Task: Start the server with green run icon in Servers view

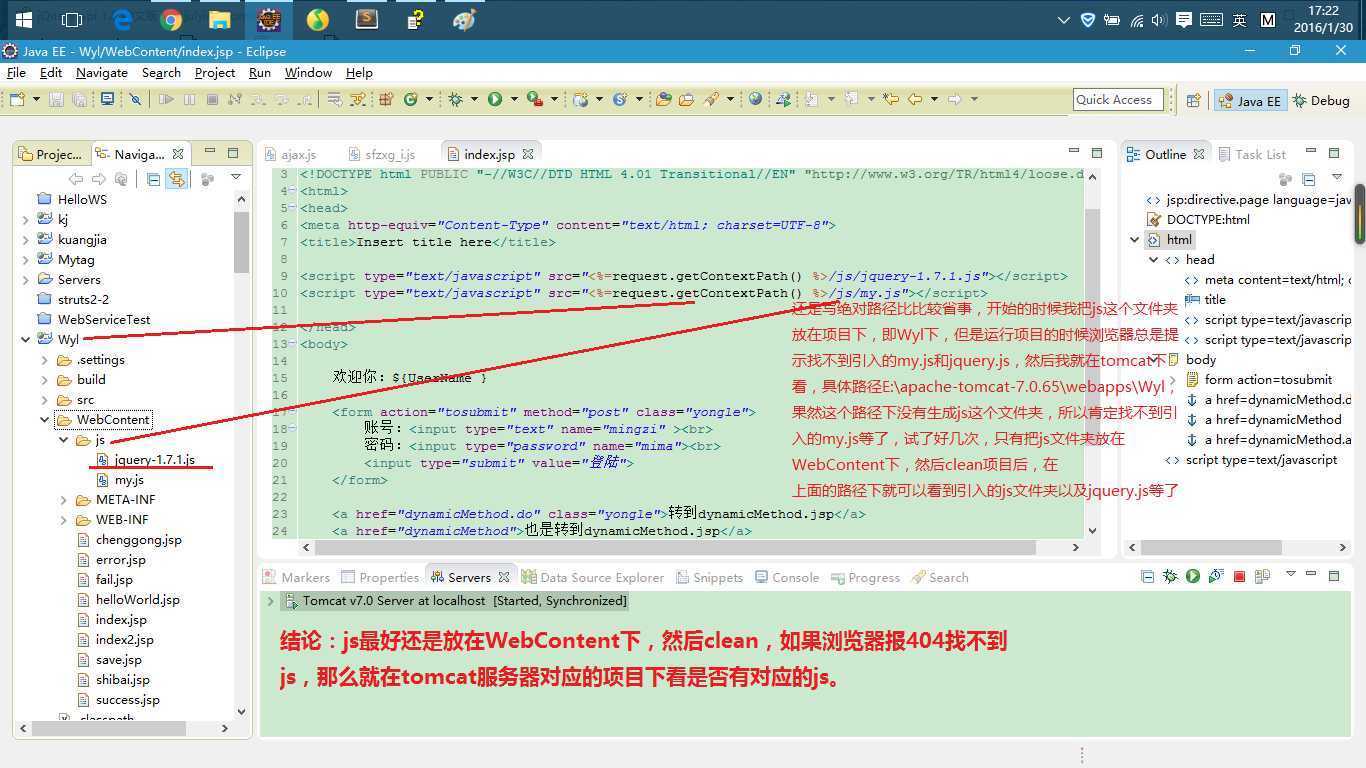Action: (1193, 576)
